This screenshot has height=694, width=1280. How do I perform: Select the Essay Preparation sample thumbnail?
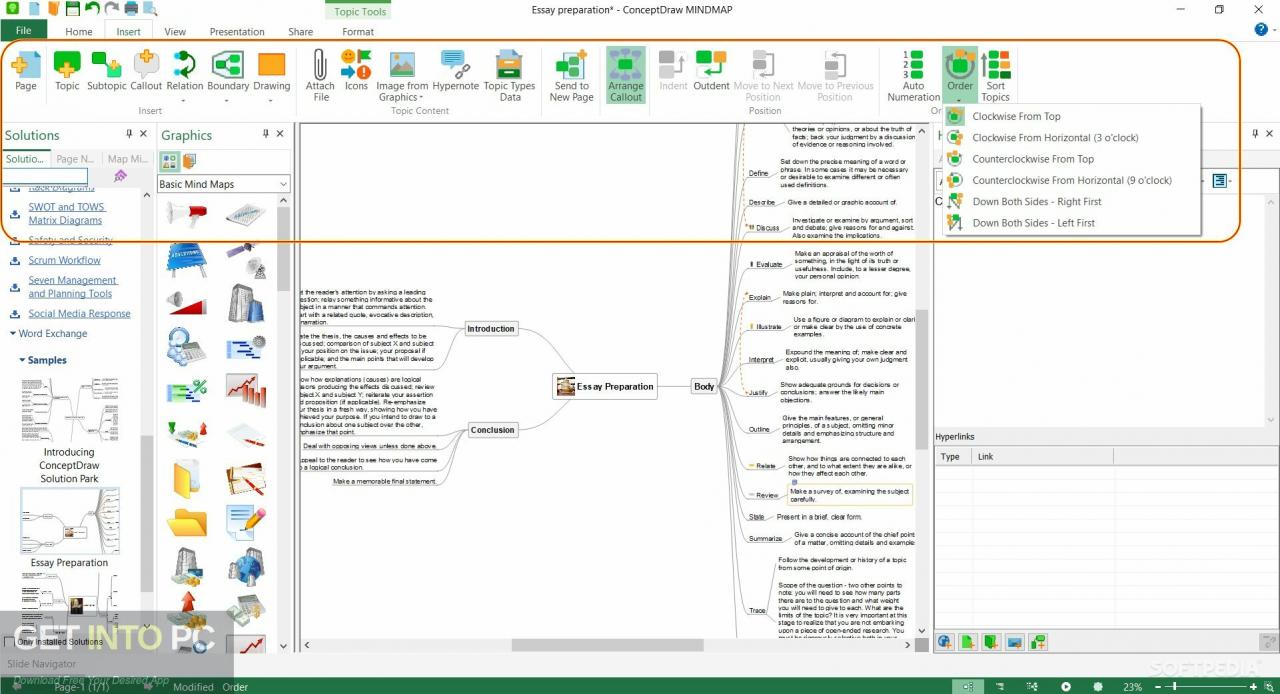[x=69, y=520]
